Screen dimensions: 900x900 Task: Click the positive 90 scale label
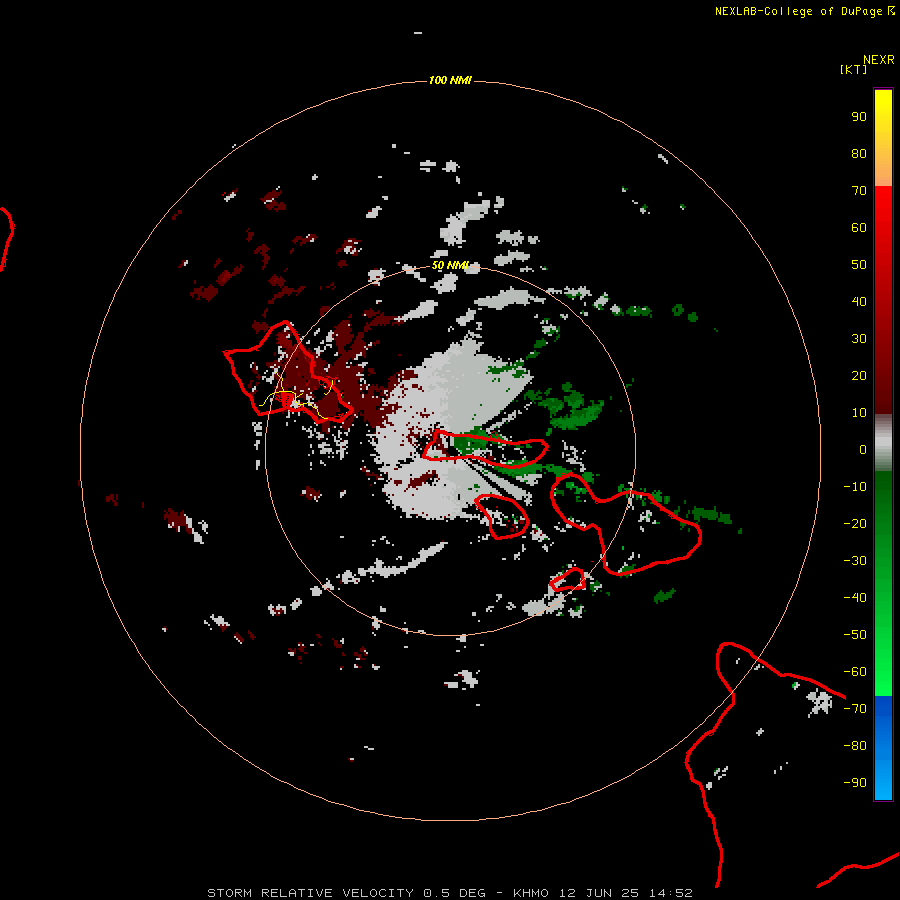coord(859,117)
